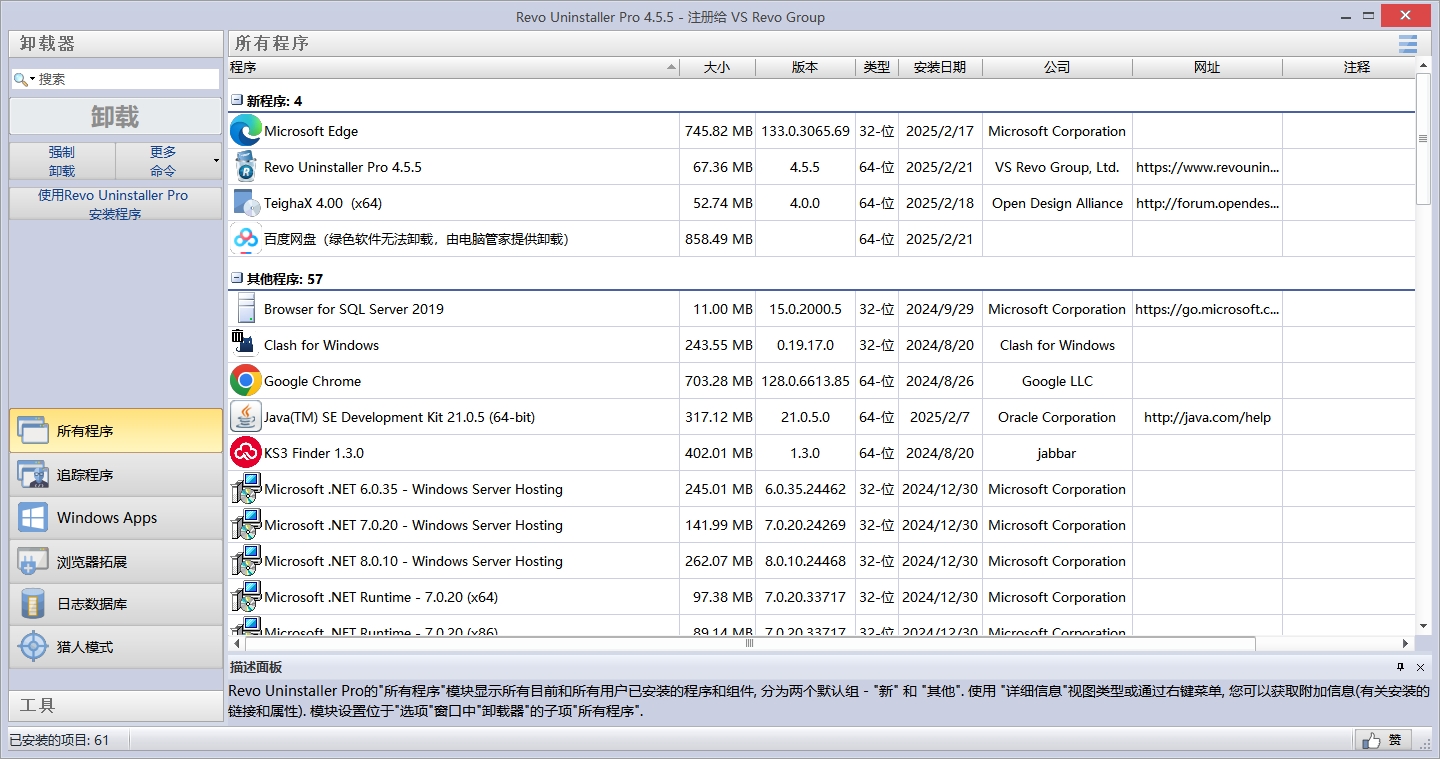Open the 所有程序 module in sidebar

point(116,431)
